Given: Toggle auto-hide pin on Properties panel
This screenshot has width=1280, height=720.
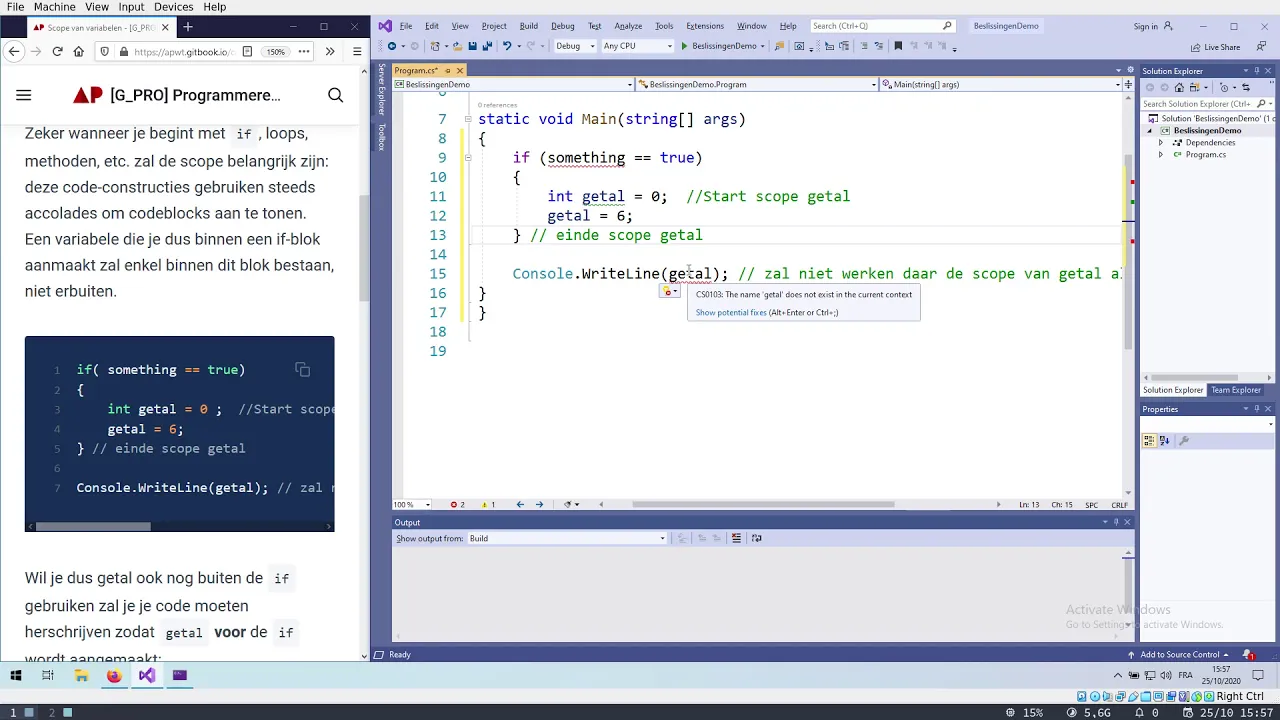Looking at the screenshot, I should pyautogui.click(x=1257, y=409).
